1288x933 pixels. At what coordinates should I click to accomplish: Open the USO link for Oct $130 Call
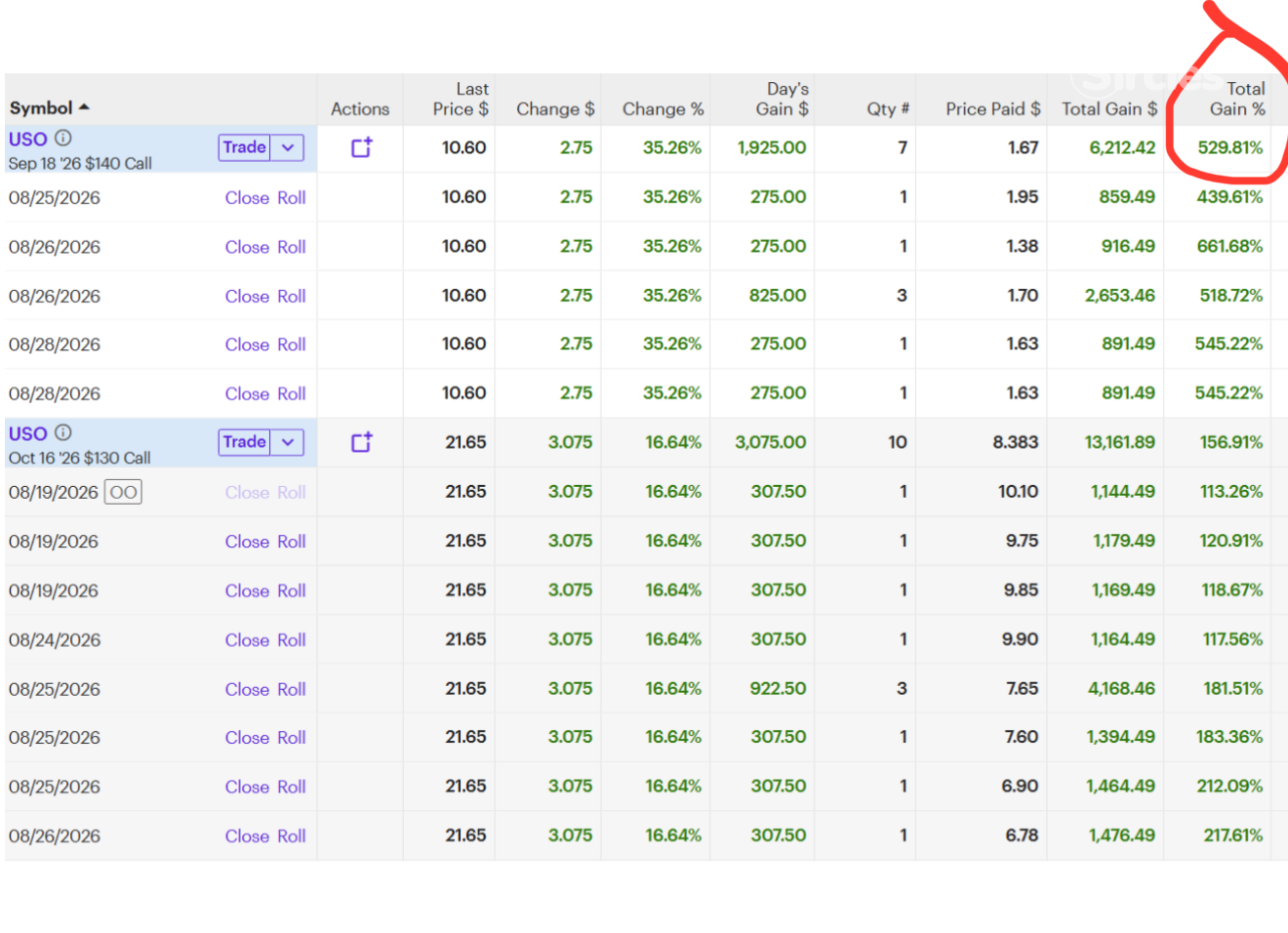click(27, 433)
